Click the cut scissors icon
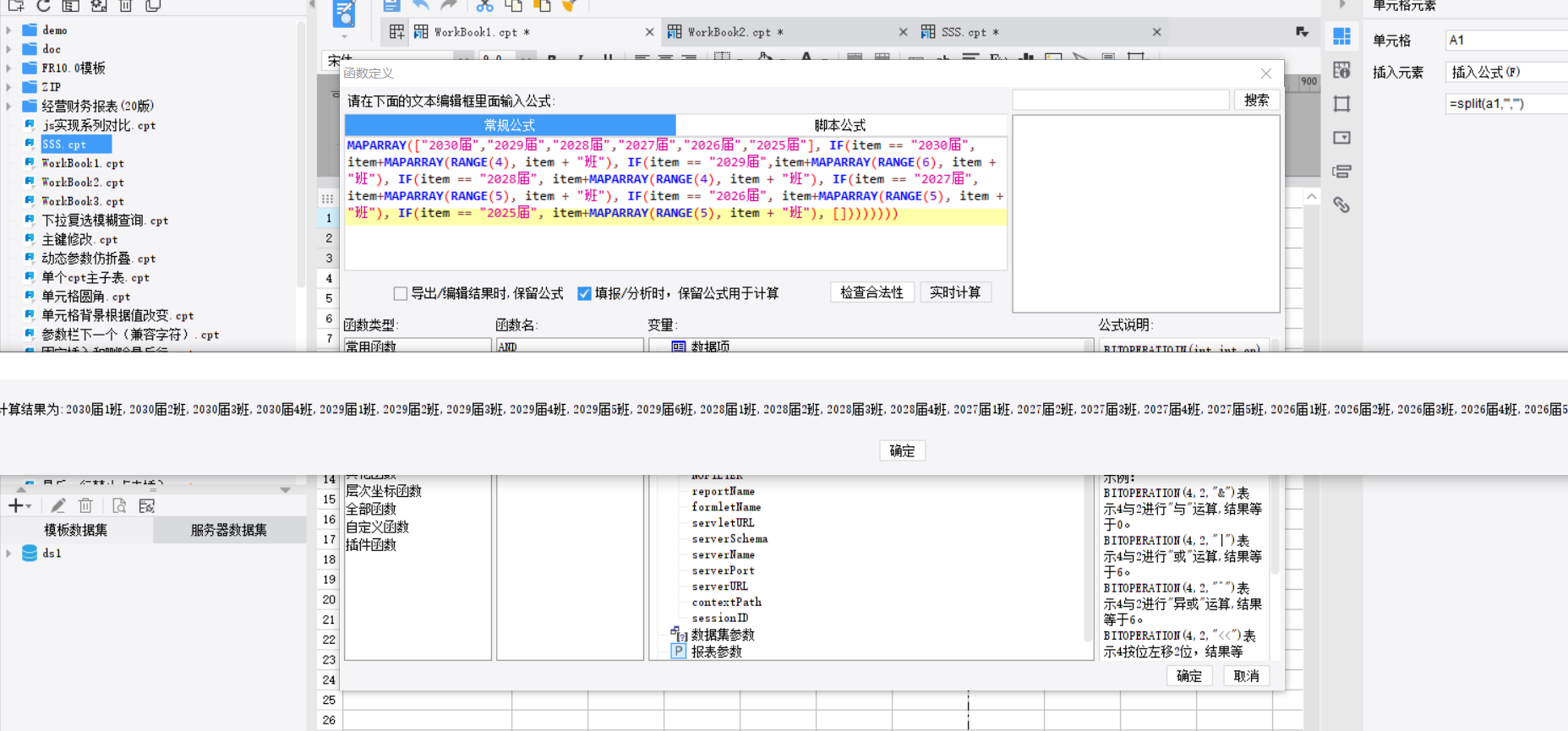 coord(484,6)
